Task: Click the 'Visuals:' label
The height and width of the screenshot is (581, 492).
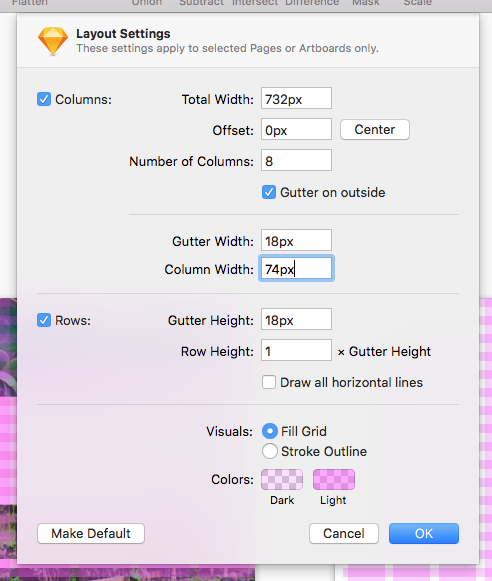Action: [229, 431]
